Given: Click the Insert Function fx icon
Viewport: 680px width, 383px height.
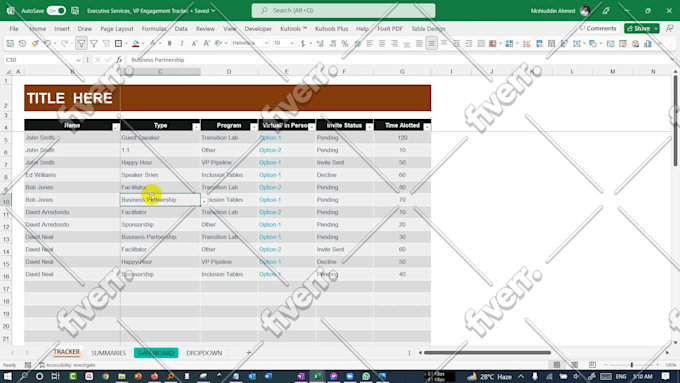Looking at the screenshot, I should (x=119, y=60).
